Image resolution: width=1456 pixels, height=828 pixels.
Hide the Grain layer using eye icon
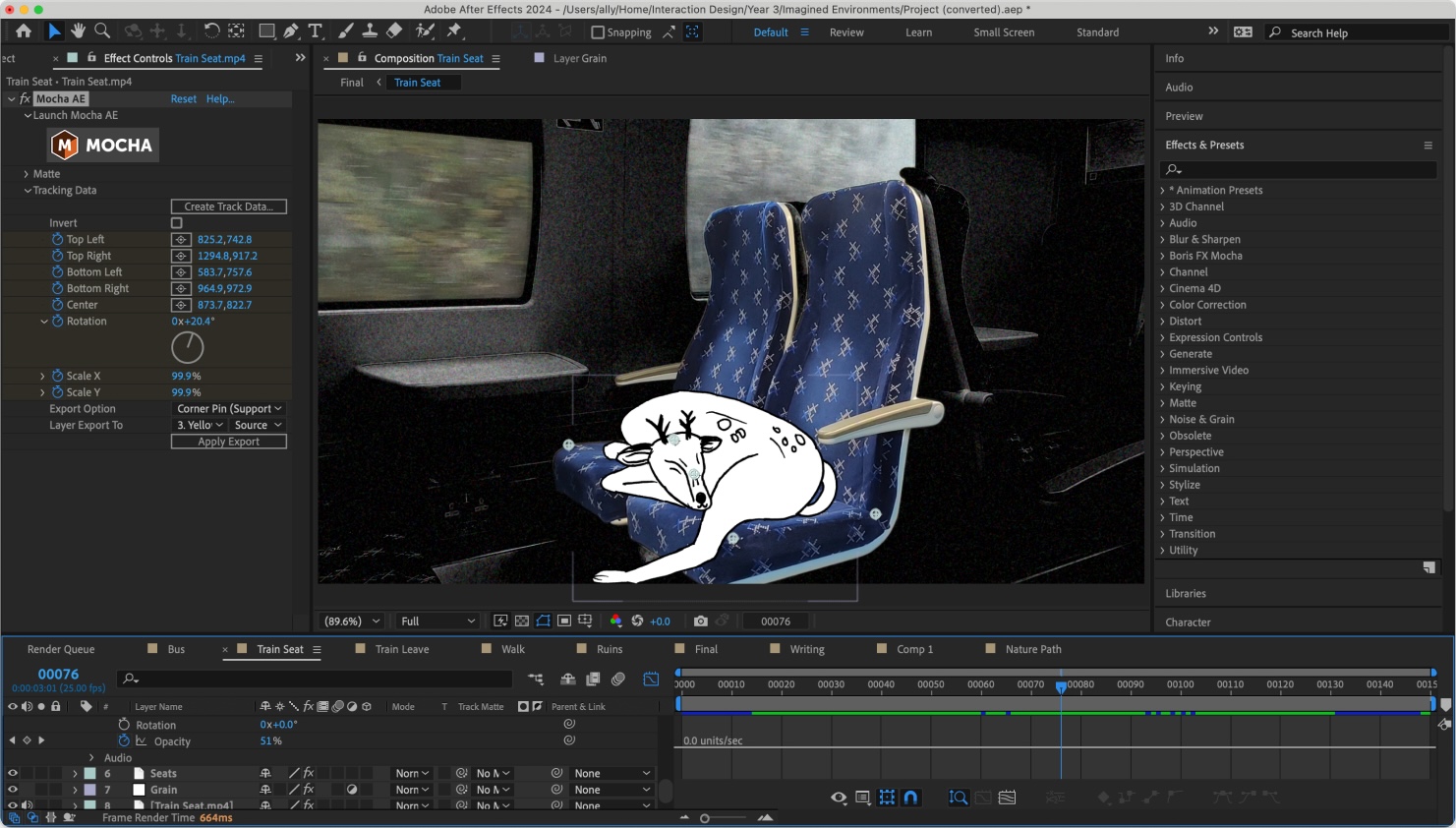(x=13, y=790)
